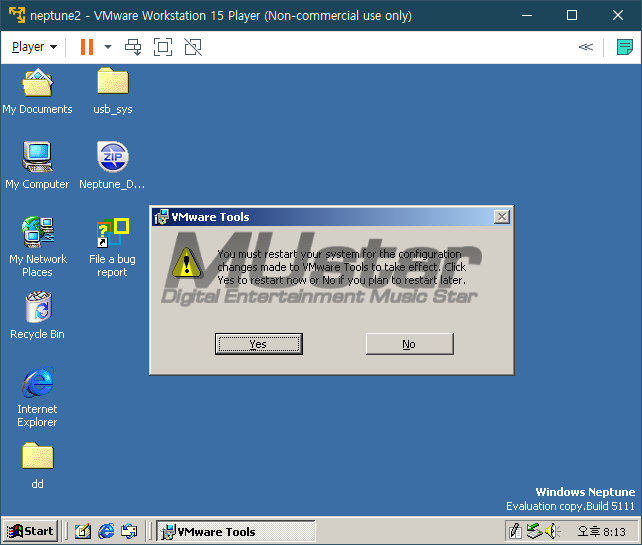The width and height of the screenshot is (642, 545).
Task: Click the VMware Tools dialog title icon
Action: point(161,217)
